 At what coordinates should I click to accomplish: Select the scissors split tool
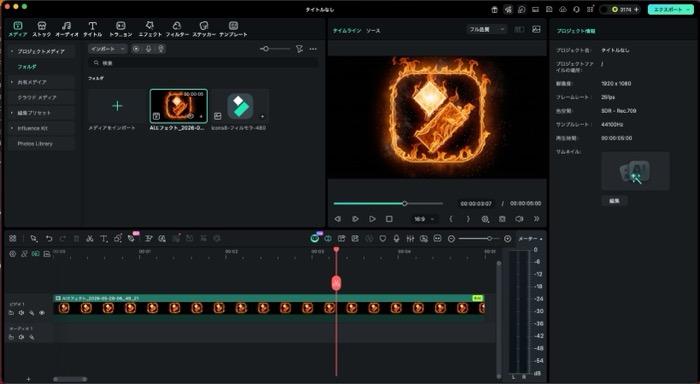click(x=90, y=238)
